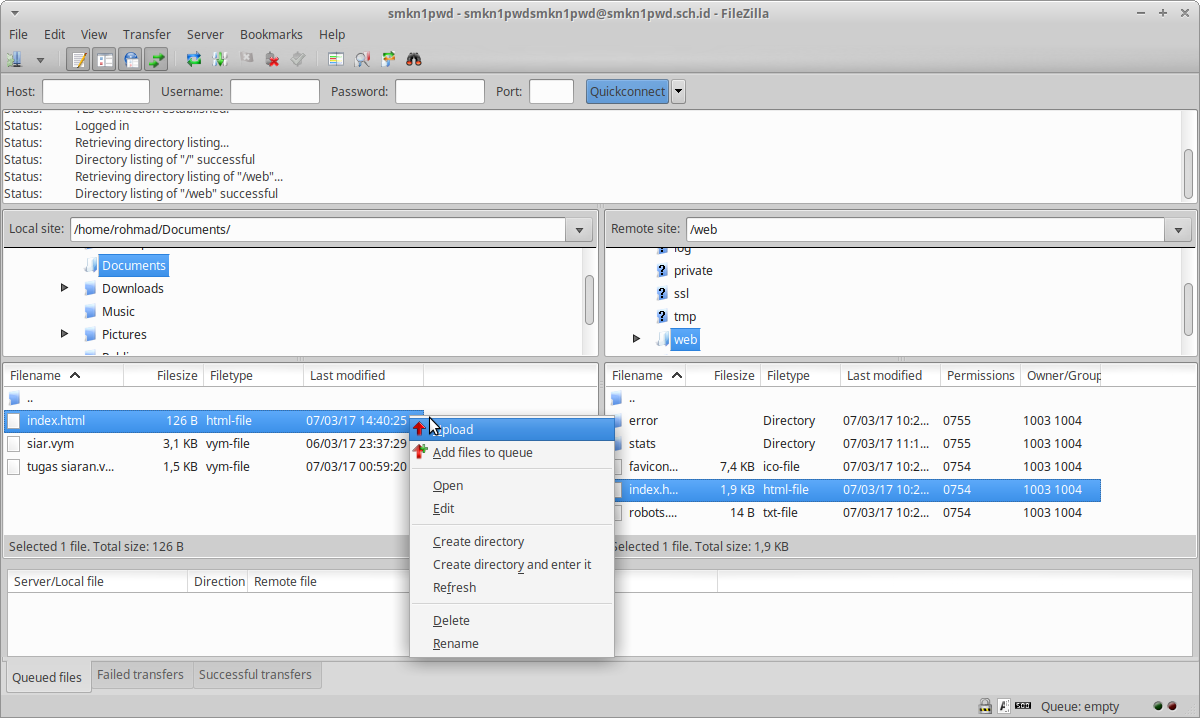Screen dimensions: 1200x718
Task: Switch to the Failed transfers tab
Action: pyautogui.click(x=140, y=675)
